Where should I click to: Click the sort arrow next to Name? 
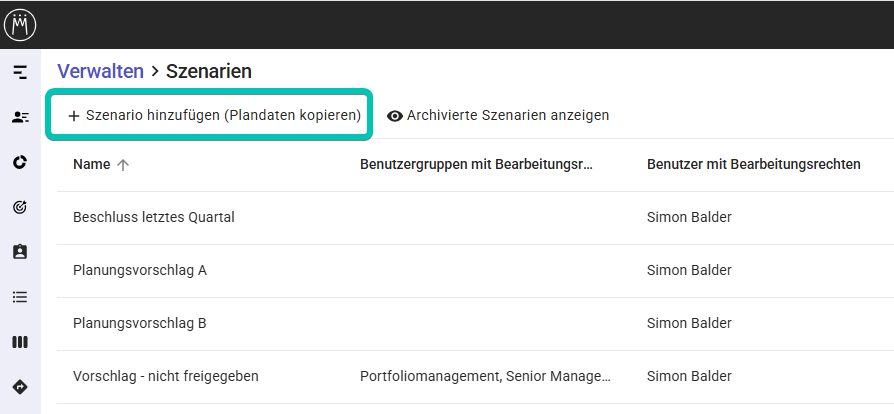point(123,165)
